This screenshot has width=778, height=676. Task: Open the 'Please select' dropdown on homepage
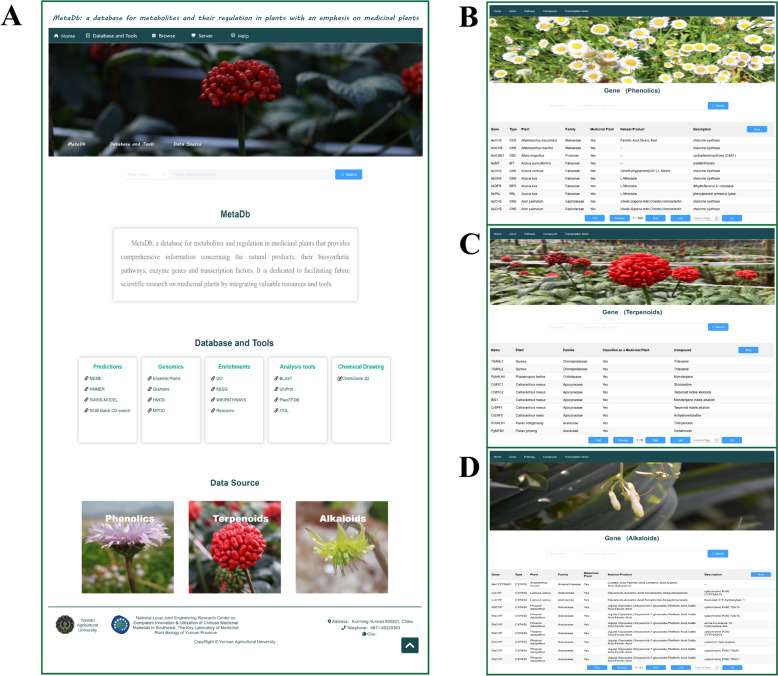tap(144, 174)
